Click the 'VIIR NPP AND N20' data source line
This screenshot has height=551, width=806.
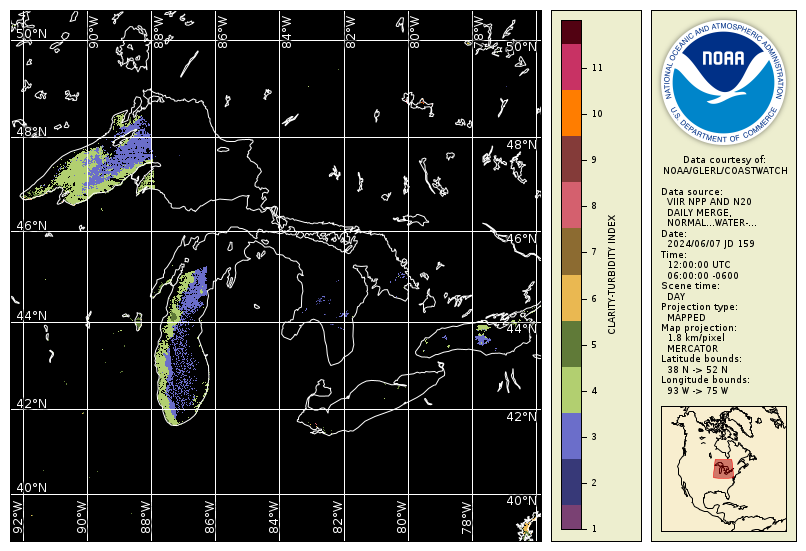click(x=709, y=202)
